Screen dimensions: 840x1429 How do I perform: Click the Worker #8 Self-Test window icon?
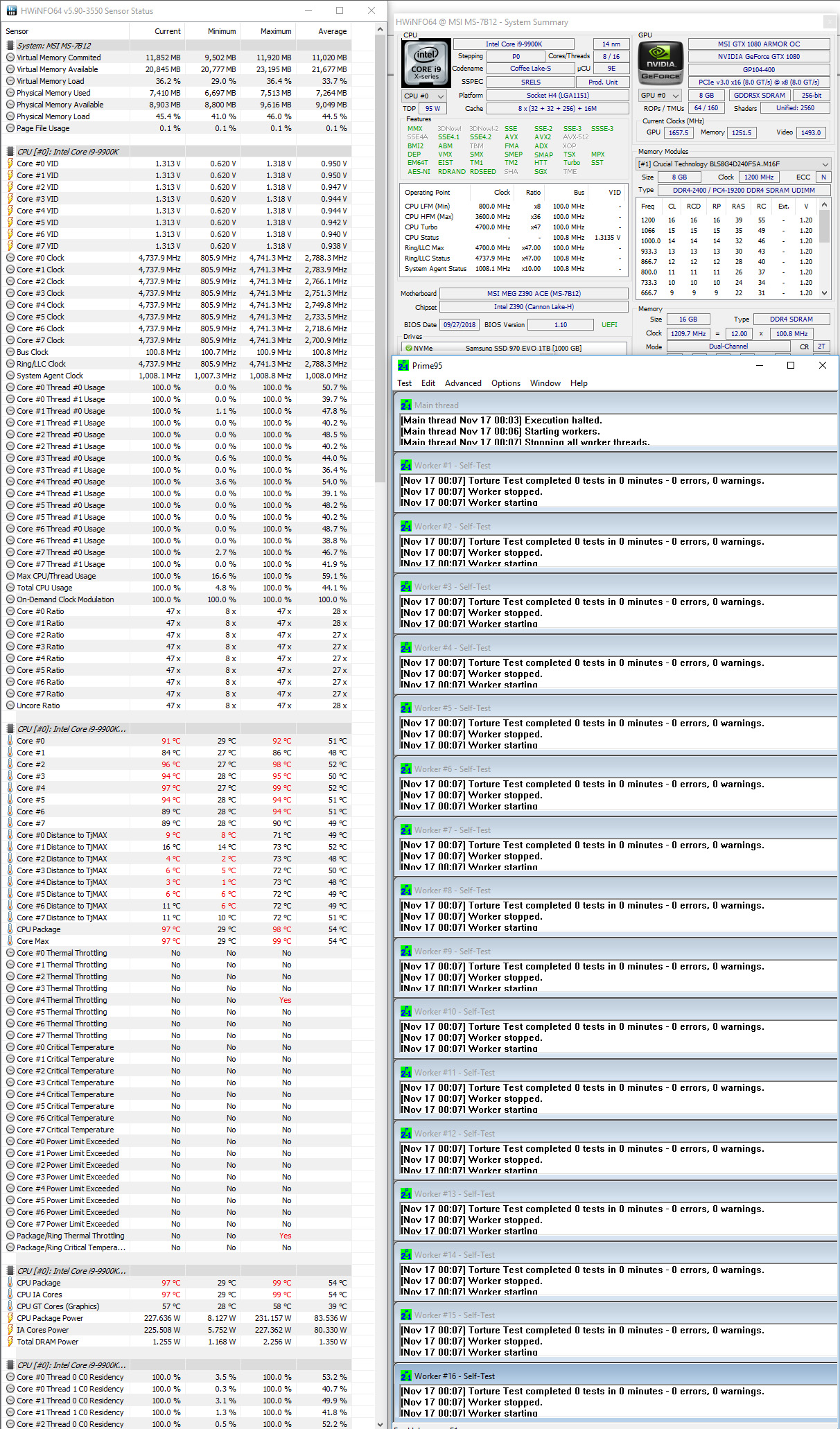406,891
